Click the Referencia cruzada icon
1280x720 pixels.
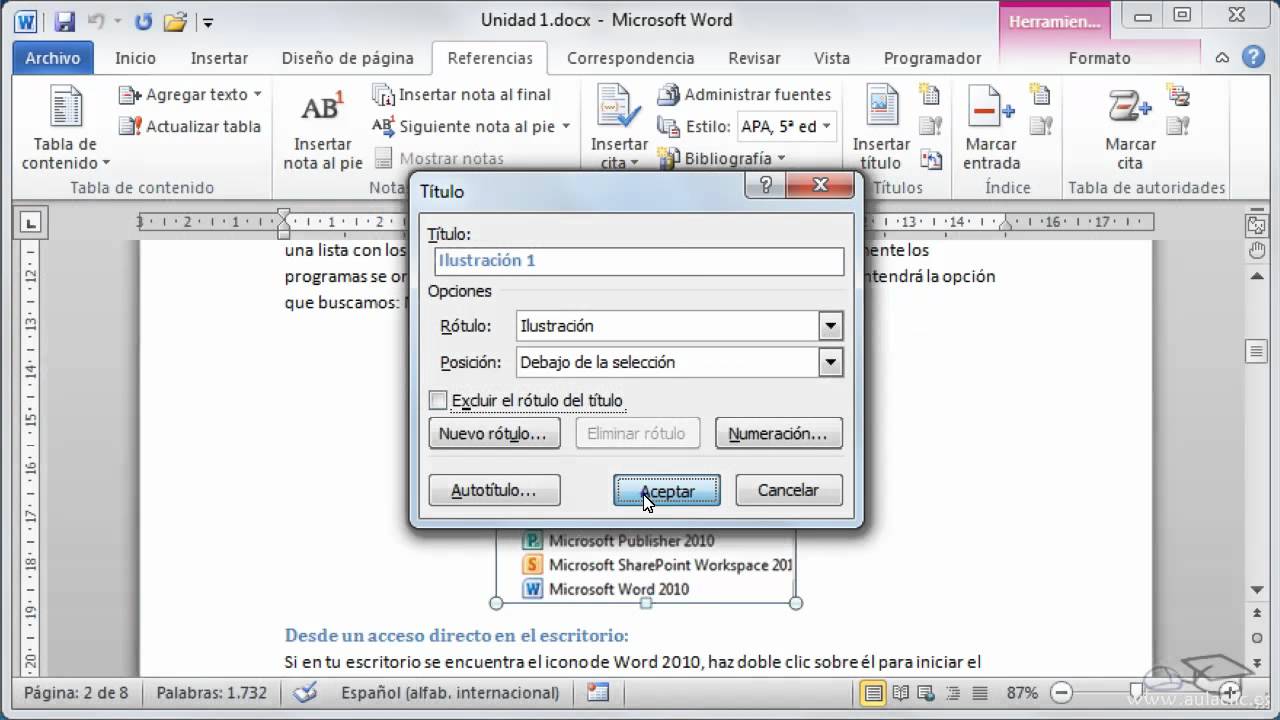click(931, 158)
